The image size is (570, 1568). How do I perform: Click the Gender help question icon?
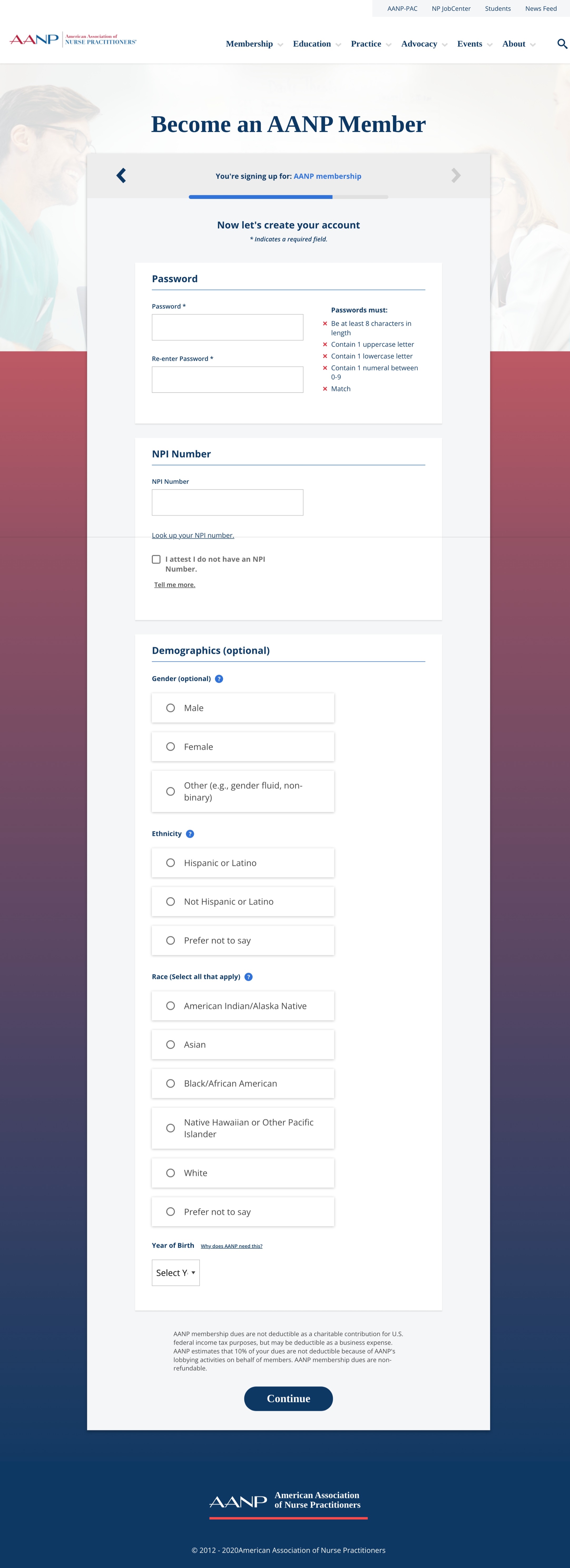[219, 679]
